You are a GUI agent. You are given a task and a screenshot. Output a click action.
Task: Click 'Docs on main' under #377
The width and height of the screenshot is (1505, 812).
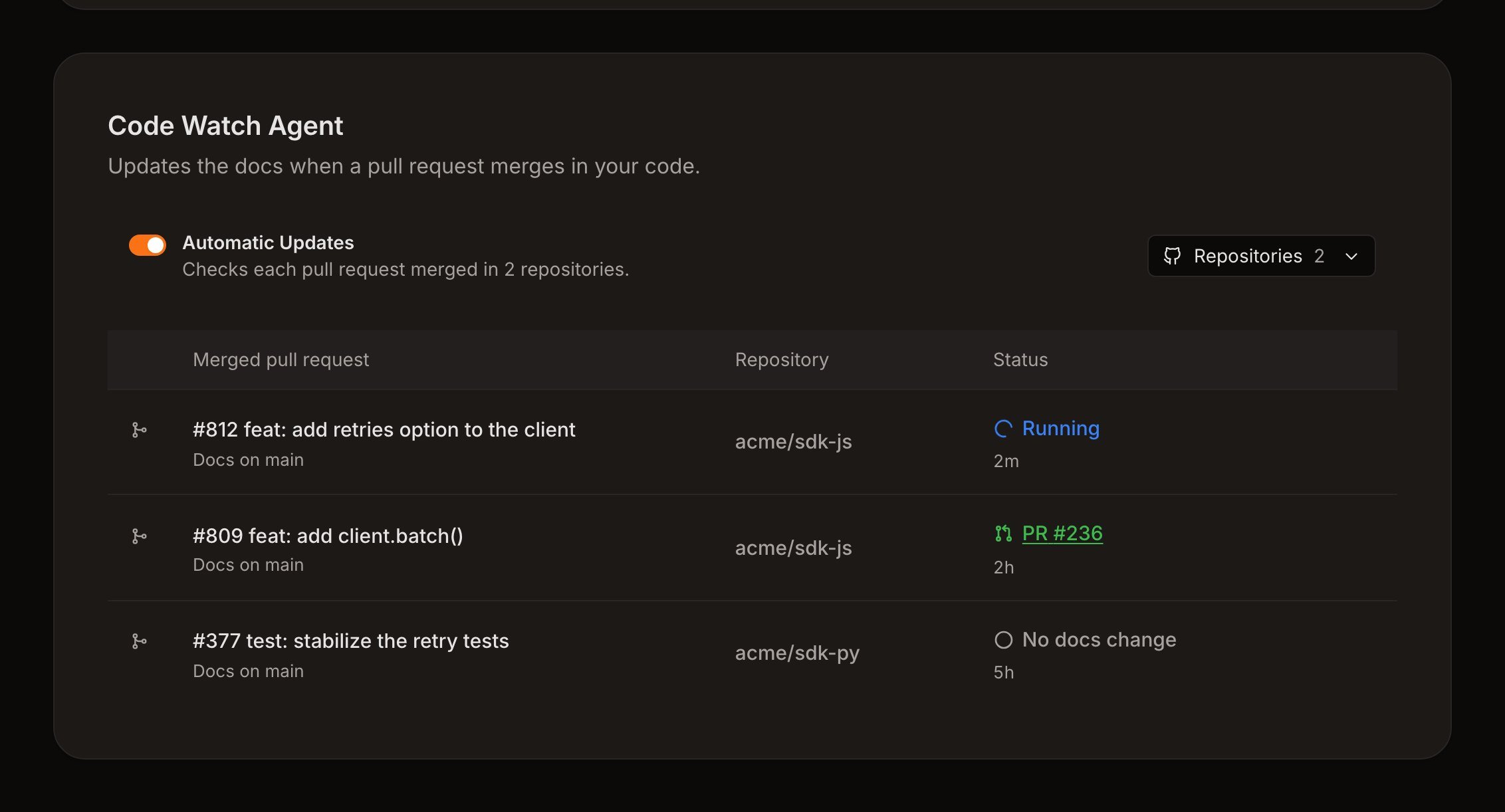tap(248, 671)
